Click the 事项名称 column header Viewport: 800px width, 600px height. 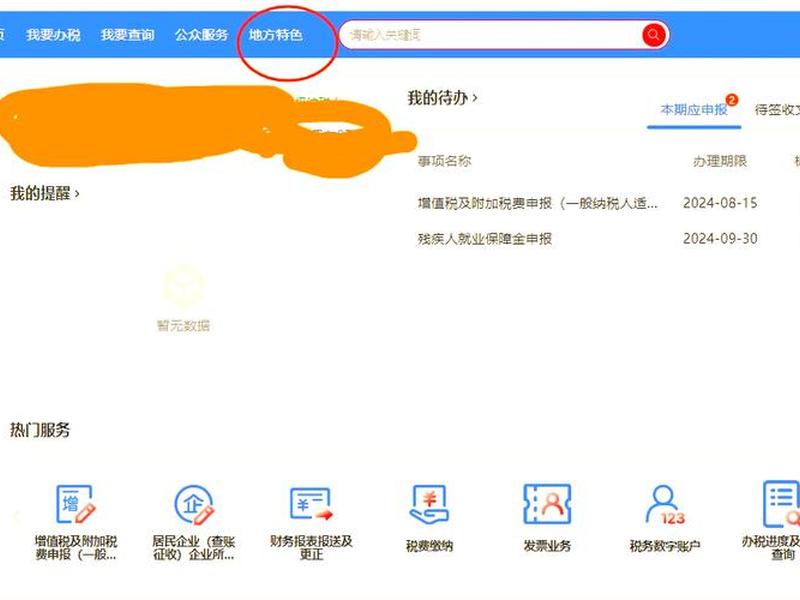click(444, 161)
